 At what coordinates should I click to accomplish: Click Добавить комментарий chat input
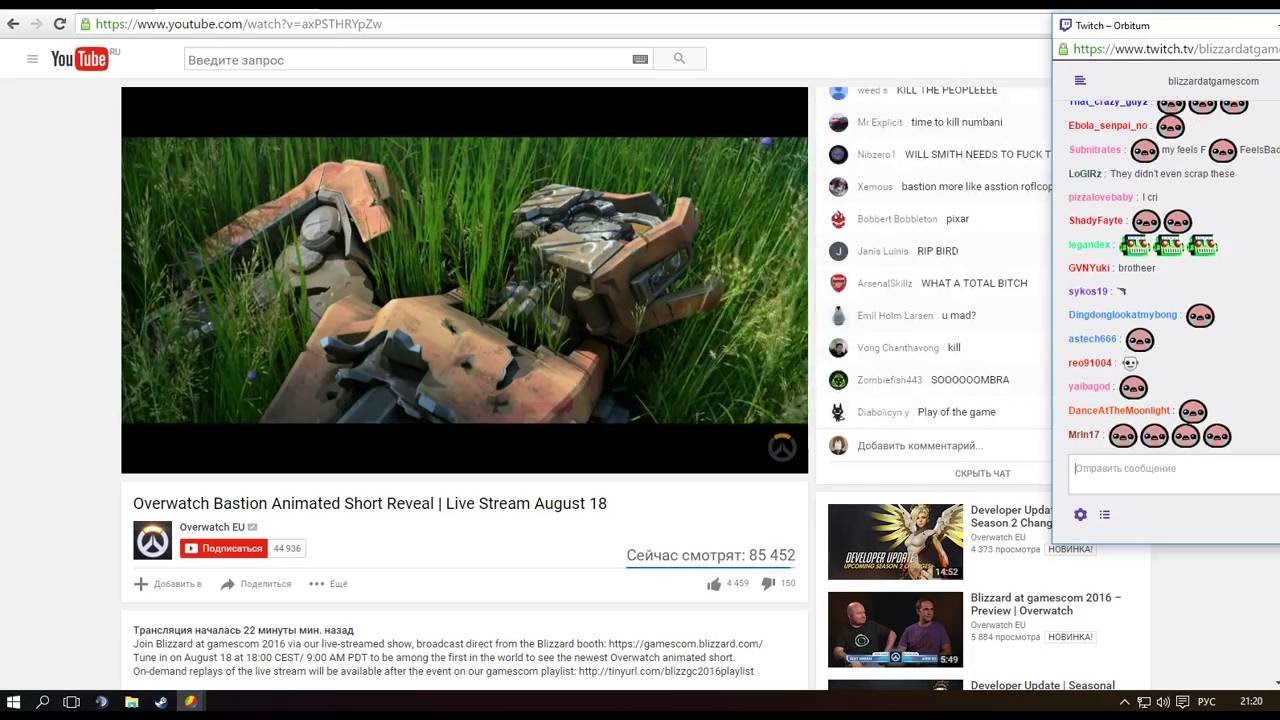[920, 446]
